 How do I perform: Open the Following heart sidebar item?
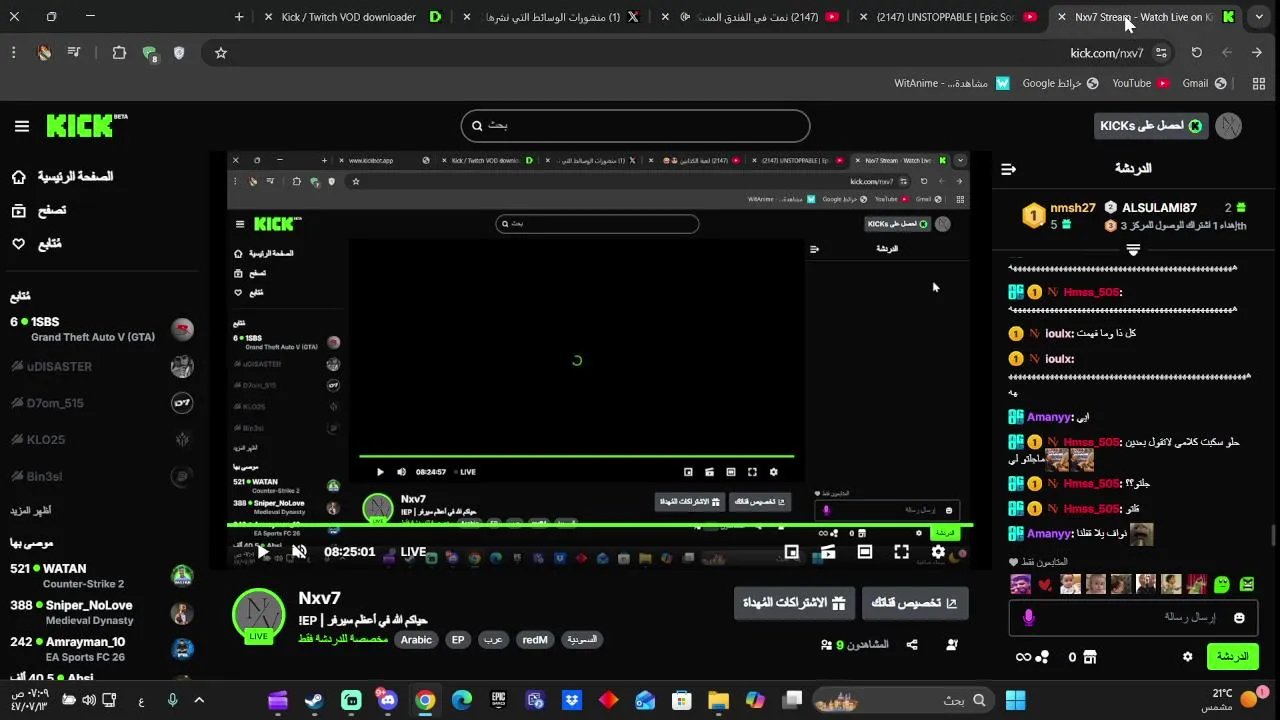[x=36, y=243]
